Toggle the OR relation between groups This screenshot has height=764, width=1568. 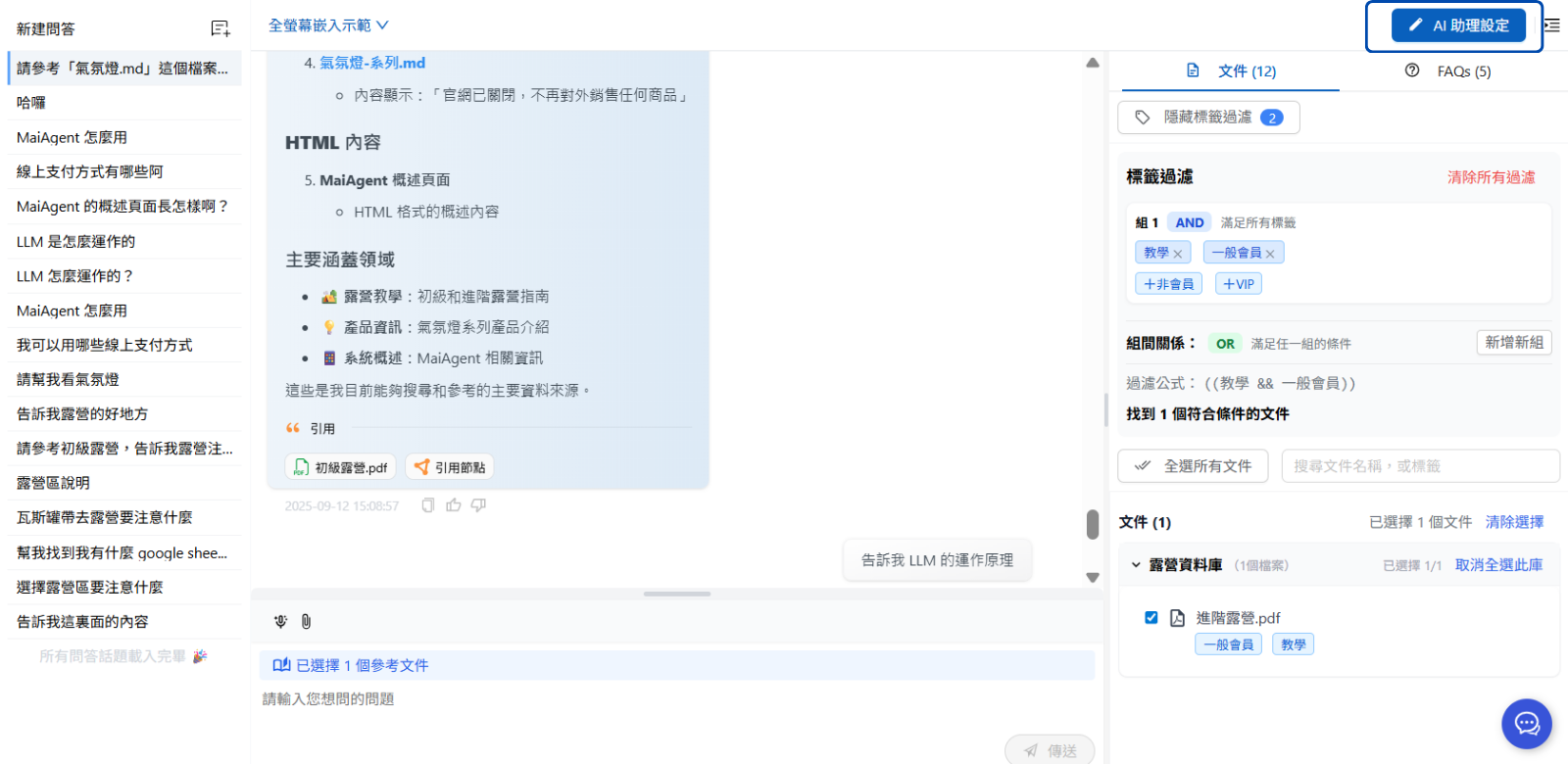tap(1225, 344)
